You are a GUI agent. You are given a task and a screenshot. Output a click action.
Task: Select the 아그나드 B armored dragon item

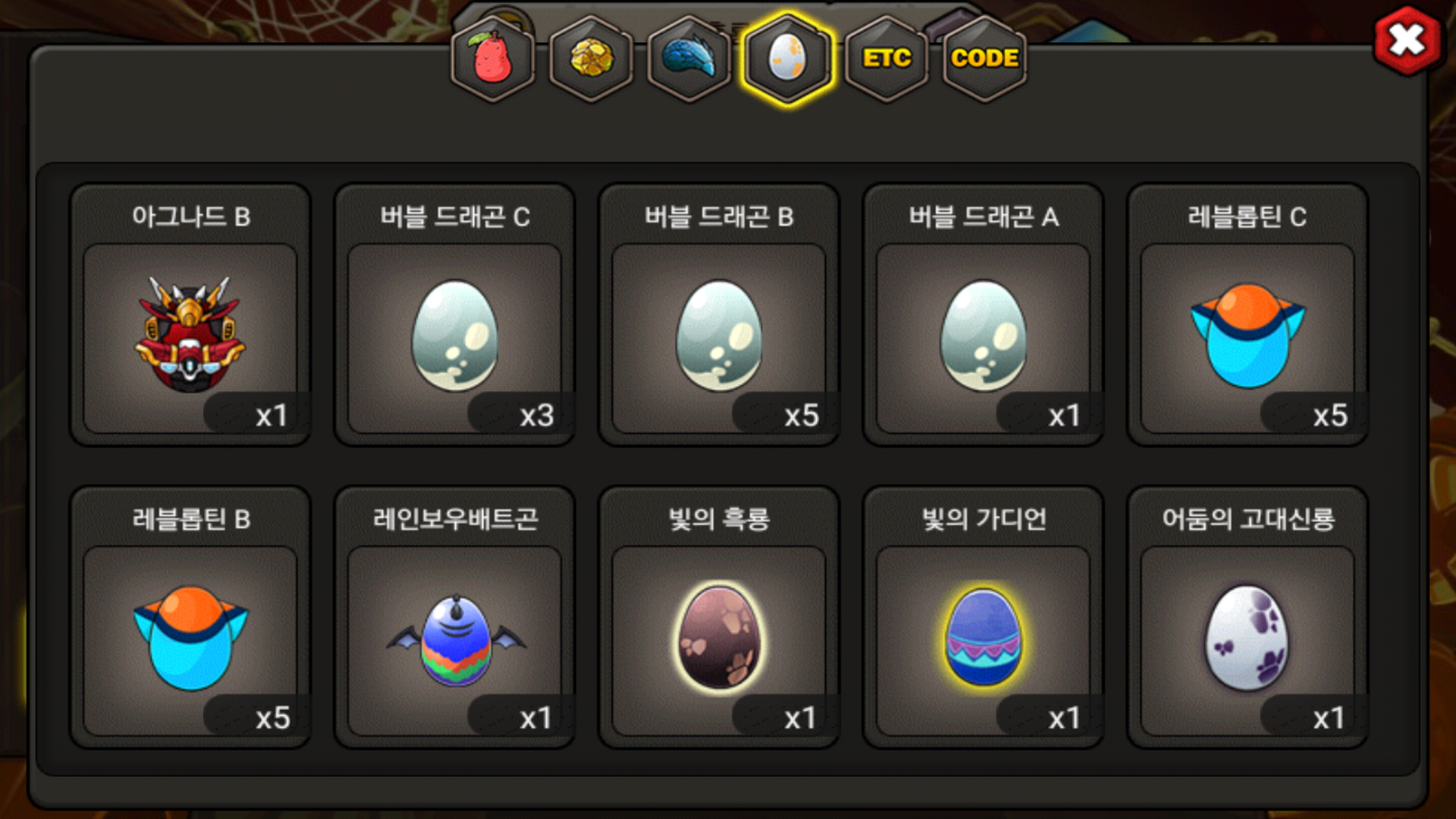tap(190, 315)
